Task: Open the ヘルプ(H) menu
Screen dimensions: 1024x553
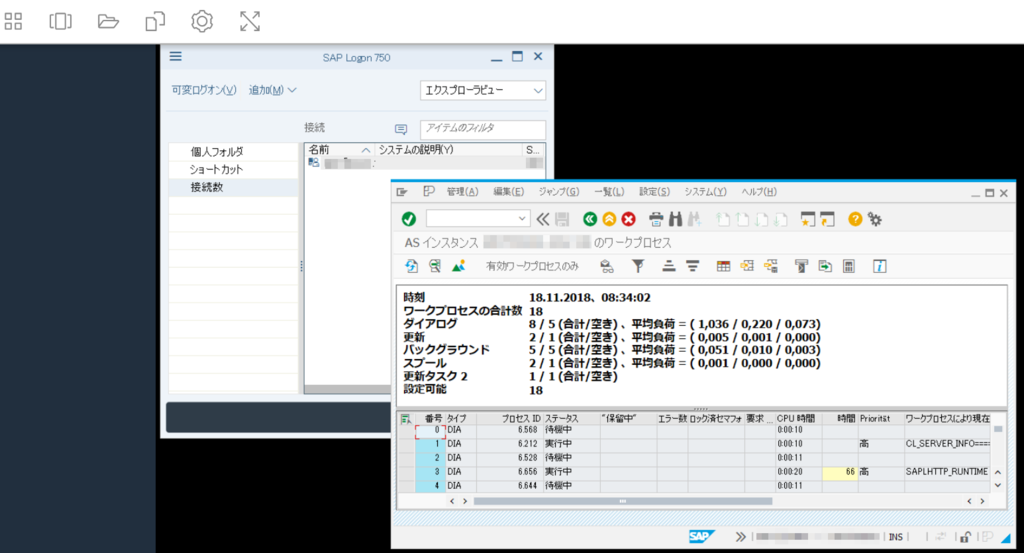Action: click(759, 192)
